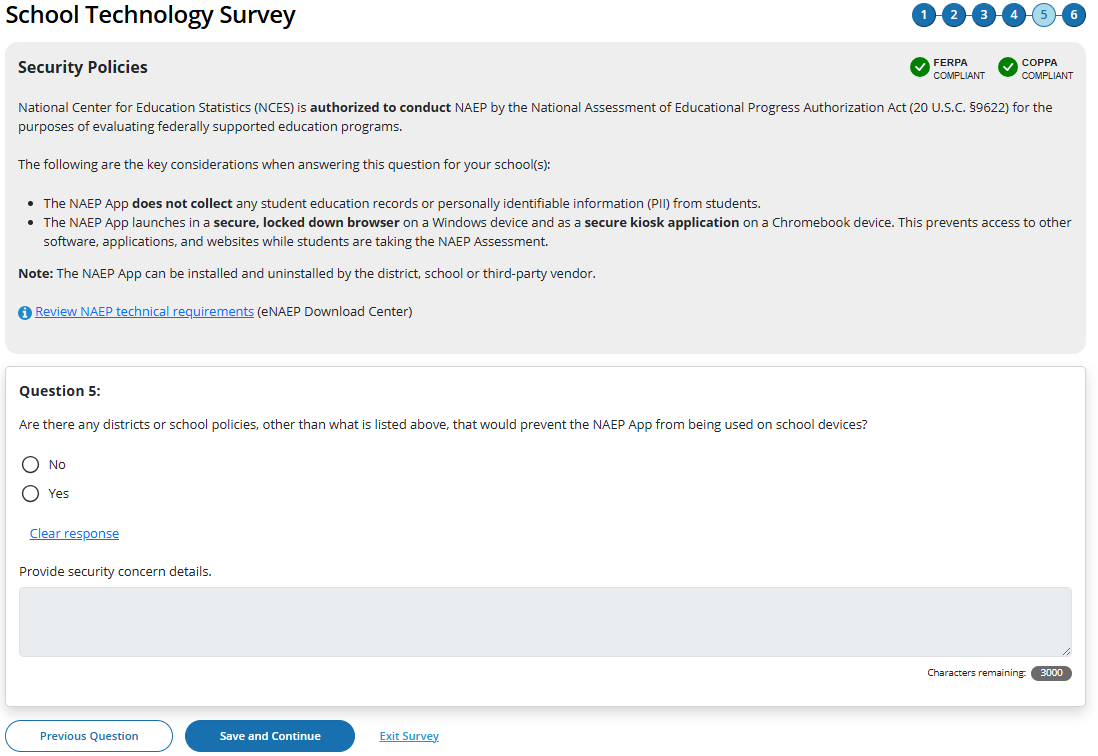Navigate to step 4 circle
This screenshot has width=1098, height=756.
1014,15
